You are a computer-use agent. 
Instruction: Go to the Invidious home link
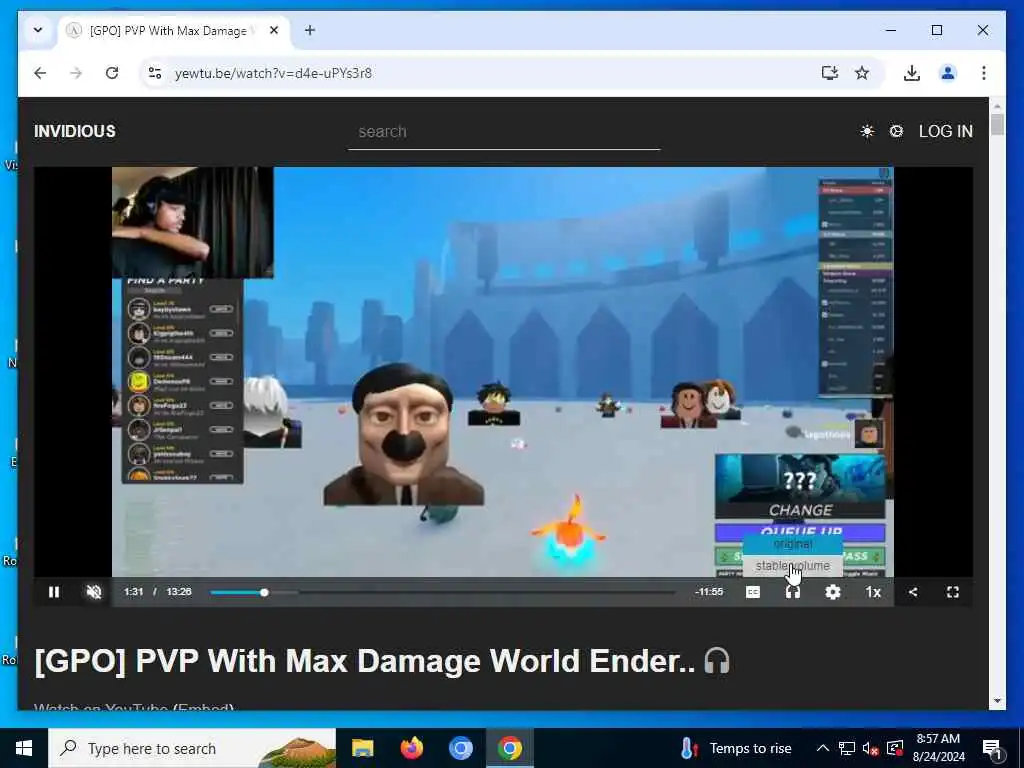(74, 131)
